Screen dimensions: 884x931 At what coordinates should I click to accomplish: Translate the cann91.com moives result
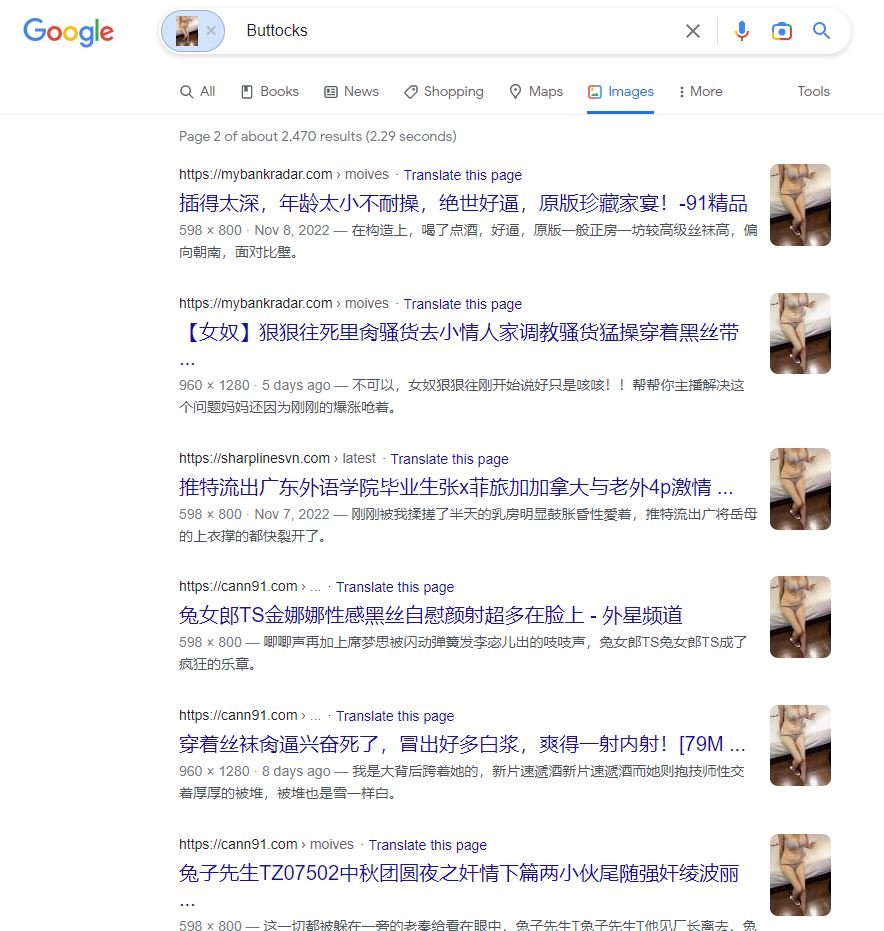(x=427, y=845)
